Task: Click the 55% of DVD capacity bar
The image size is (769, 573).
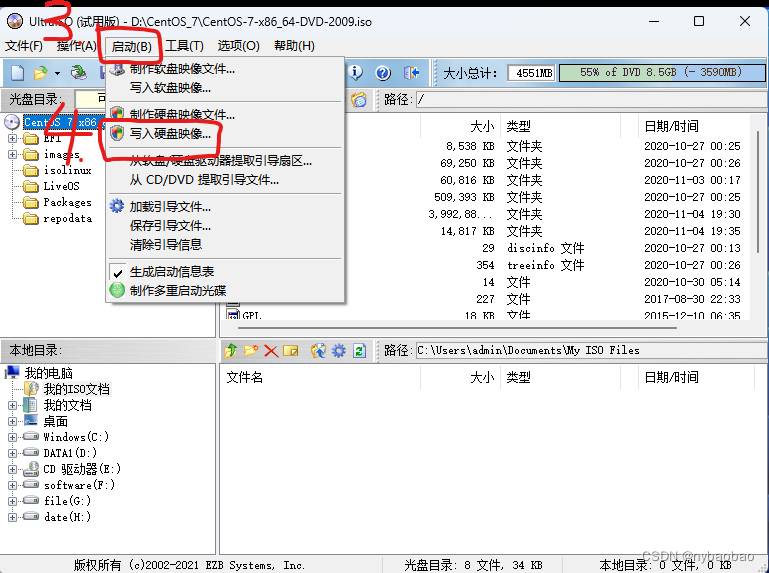Action: (651, 73)
